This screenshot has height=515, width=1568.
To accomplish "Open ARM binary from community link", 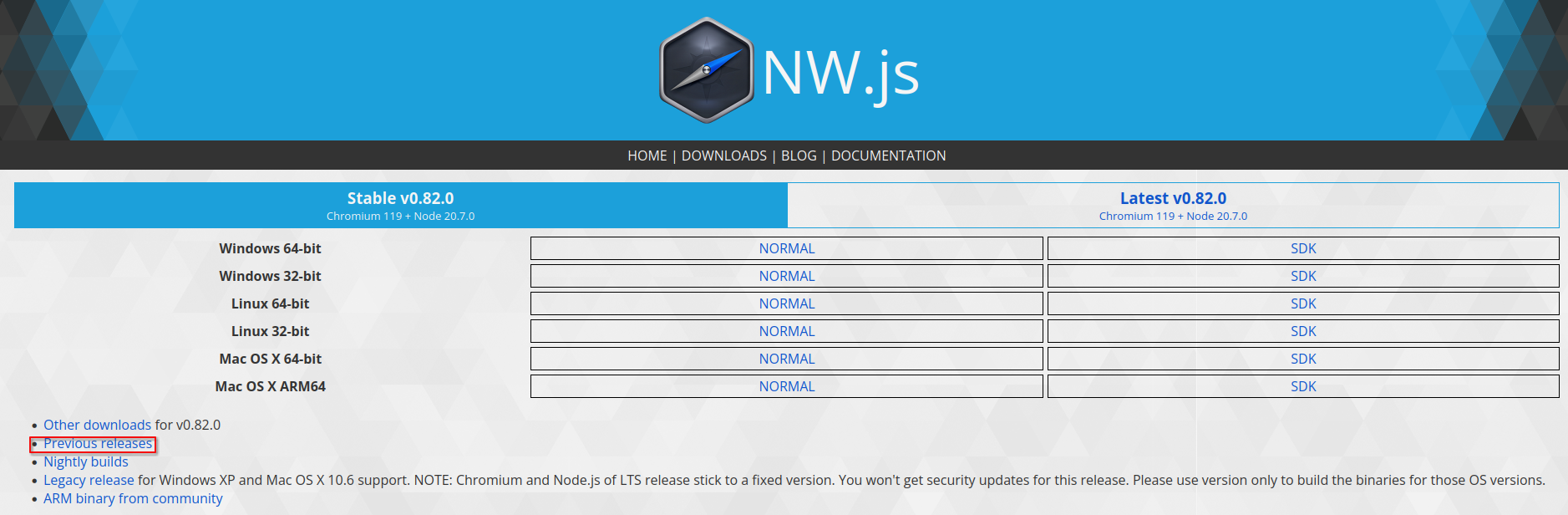I will point(133,498).
